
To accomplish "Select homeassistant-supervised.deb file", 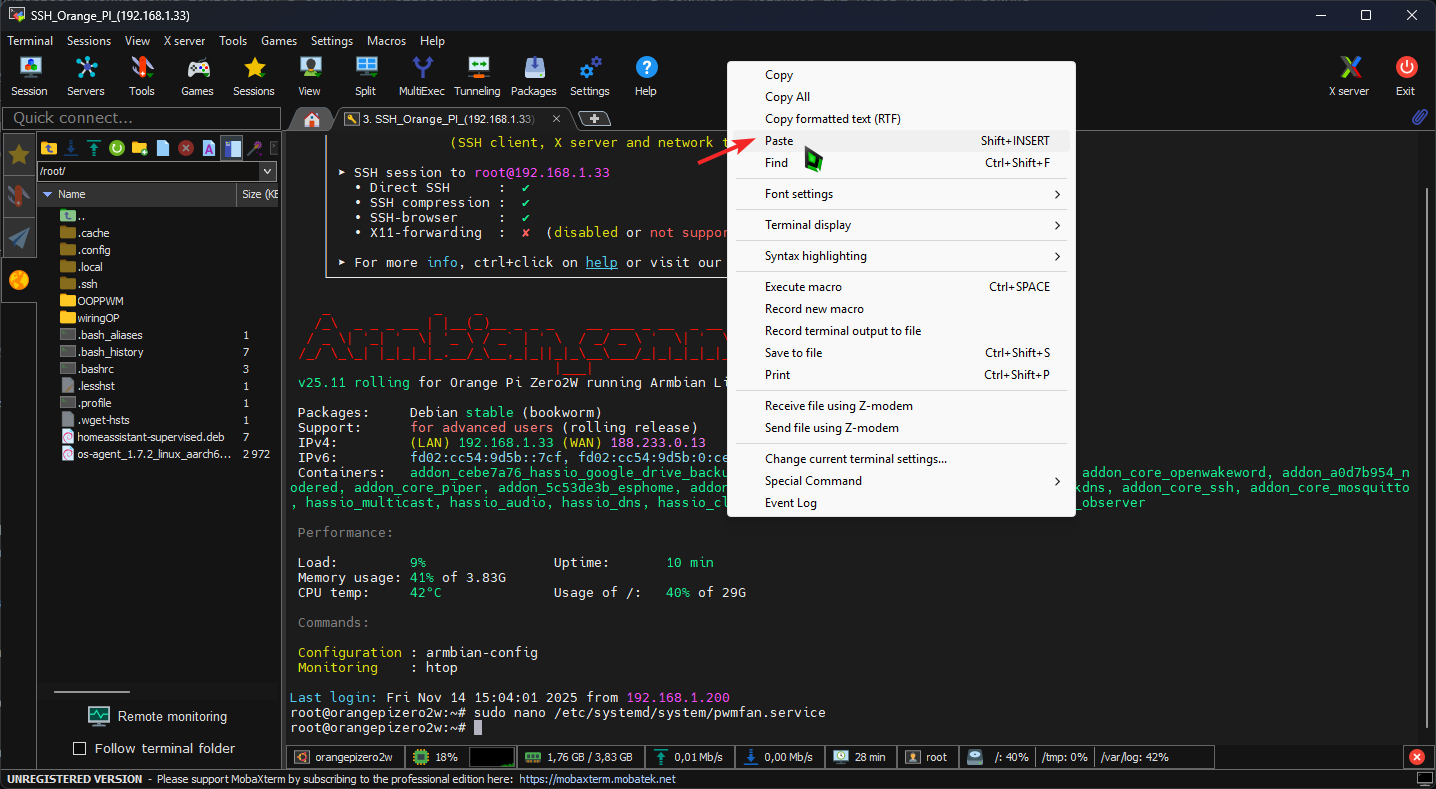I will tap(140, 437).
